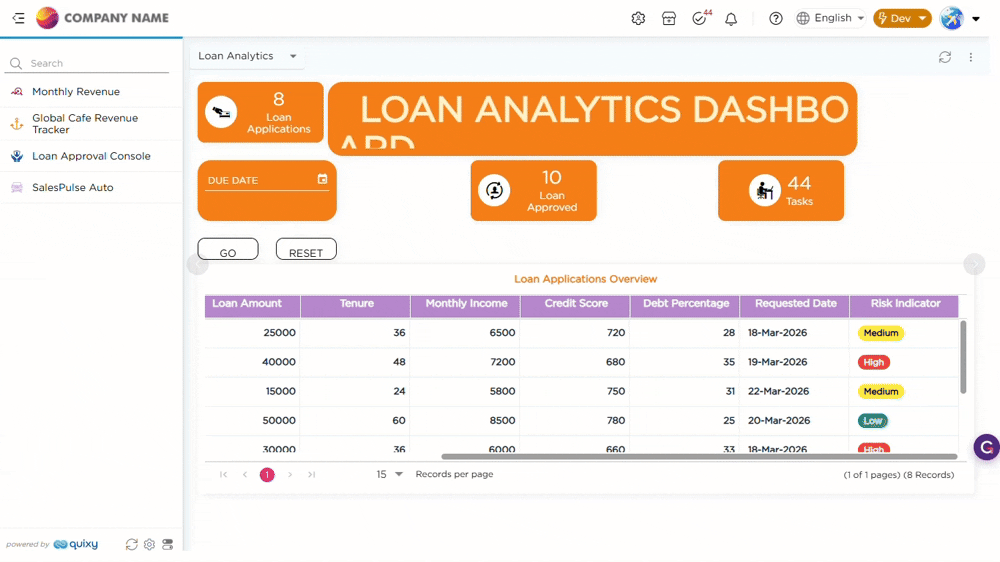Expand the English language dropdown
Screen dimensions: 1000x562
tap(832, 18)
